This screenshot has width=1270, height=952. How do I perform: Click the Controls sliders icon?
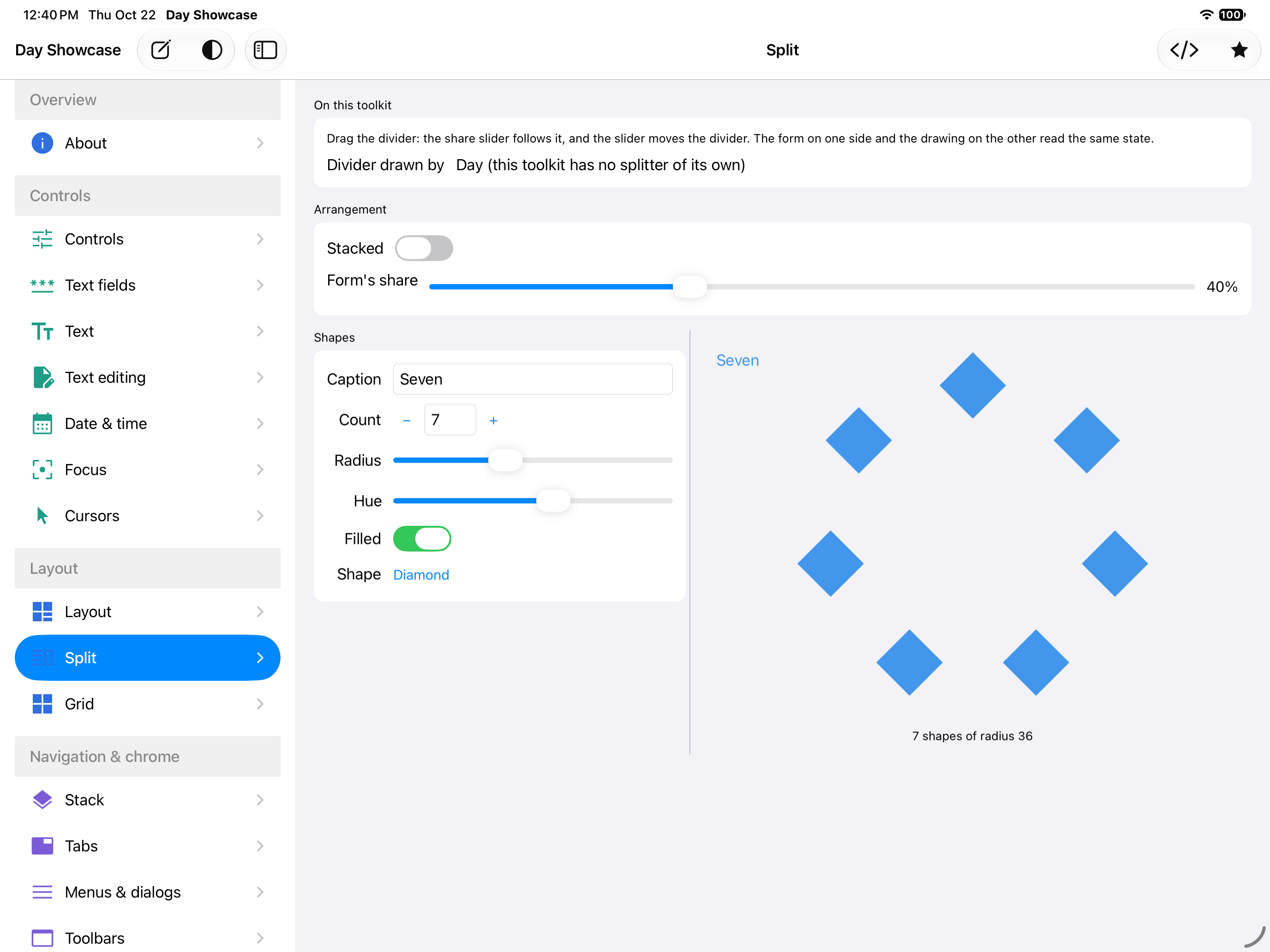pyautogui.click(x=42, y=239)
